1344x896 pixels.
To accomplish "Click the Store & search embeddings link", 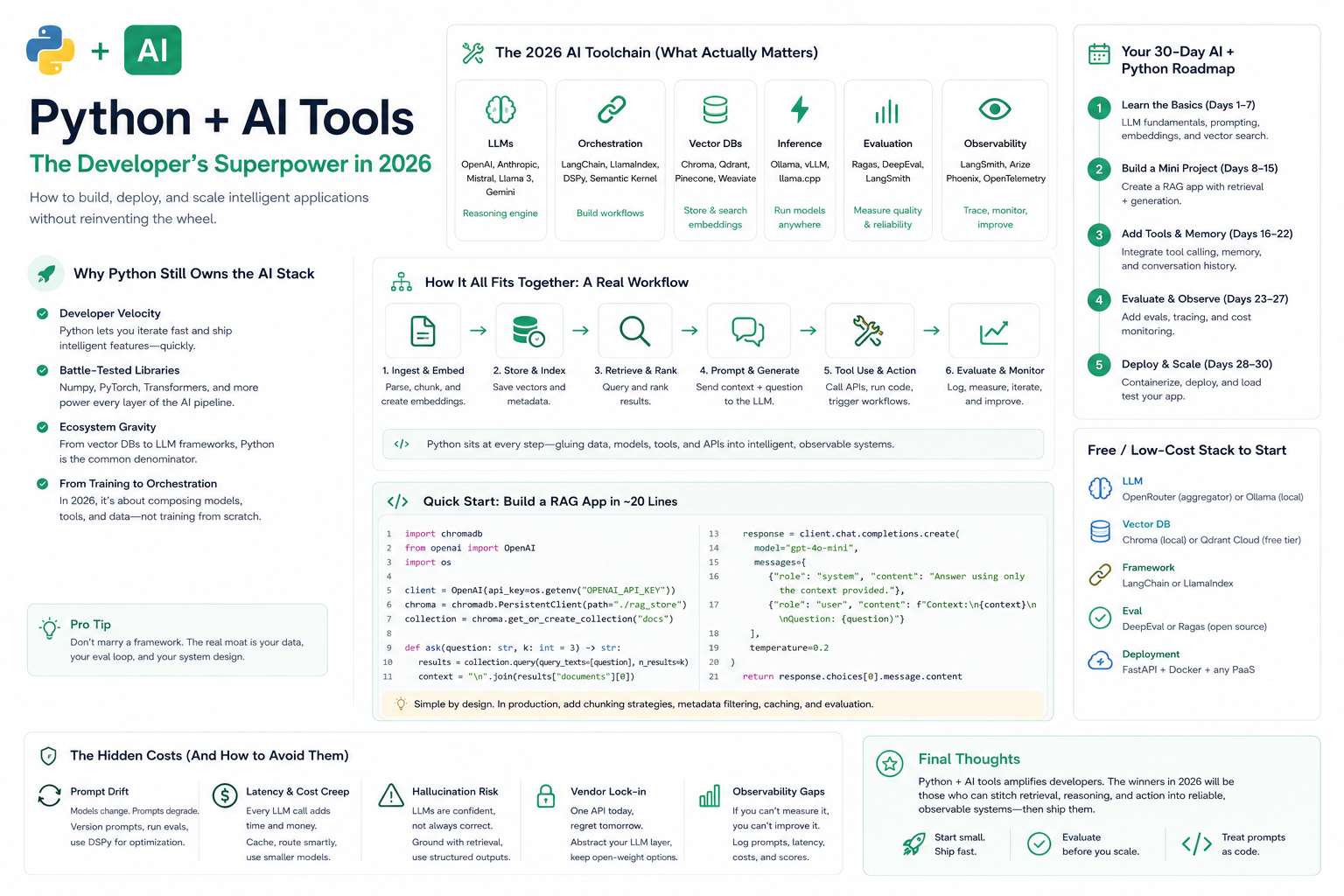I will 715,218.
